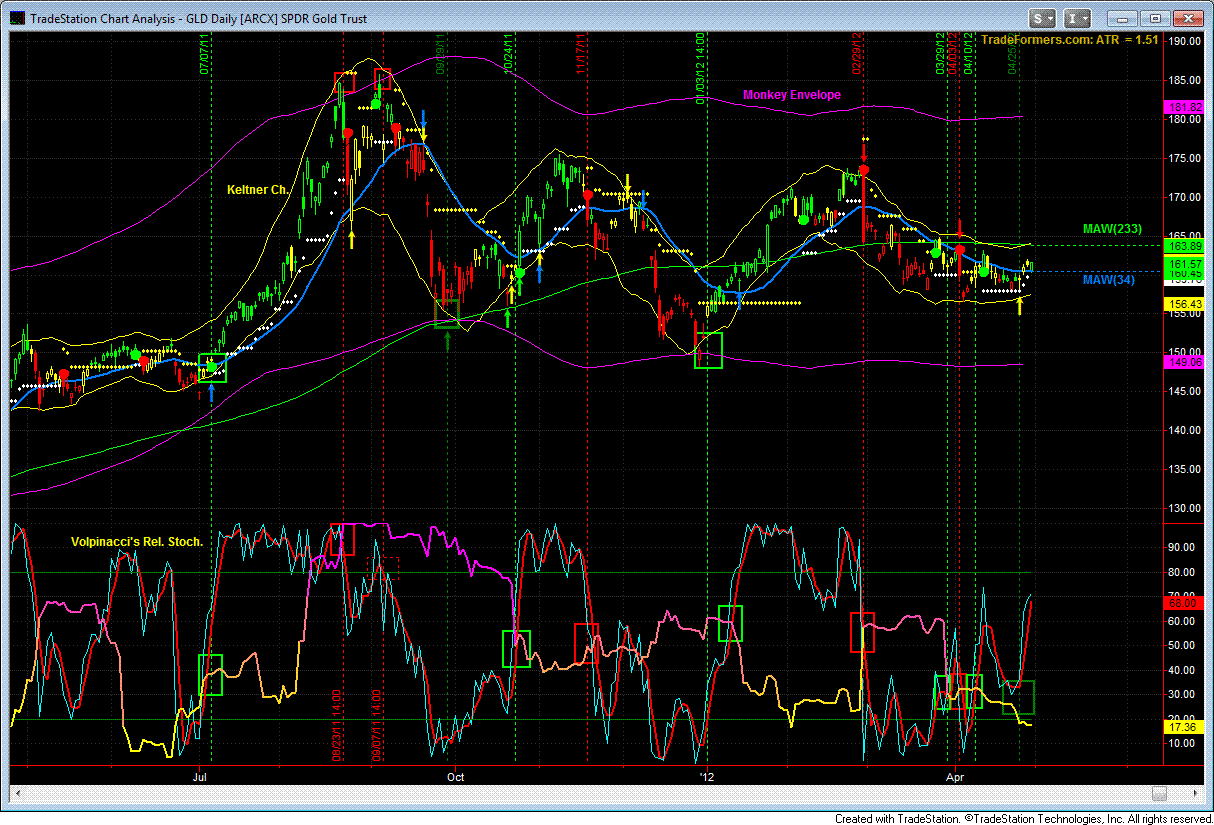This screenshot has height=825, width=1214.
Task: Click the 07/07/11 vertical date marker
Action: pos(205,55)
